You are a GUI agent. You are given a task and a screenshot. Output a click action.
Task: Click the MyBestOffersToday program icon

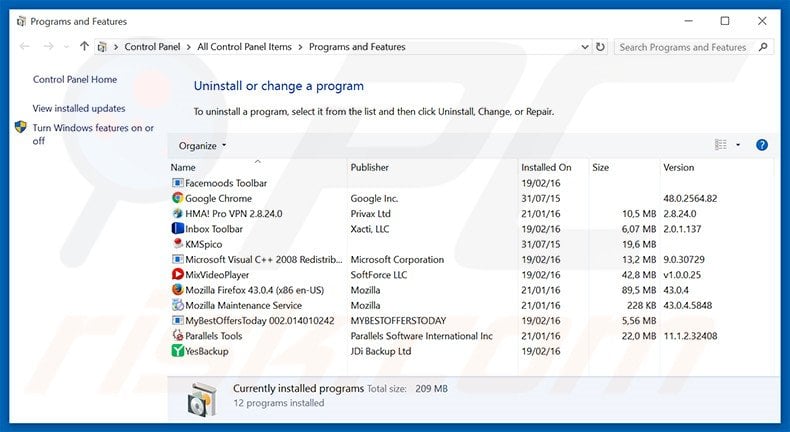(x=177, y=320)
